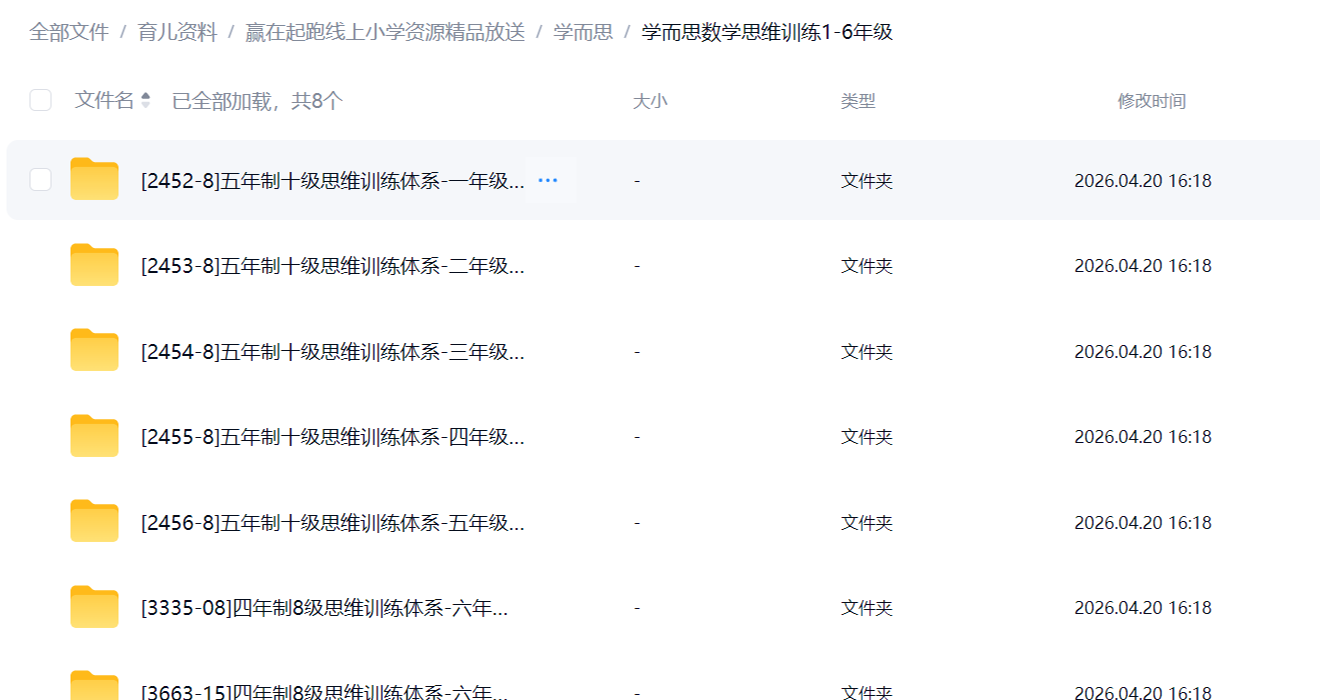Open more options (…) for [2452-8] folder
This screenshot has height=700, width=1321.
tap(548, 181)
